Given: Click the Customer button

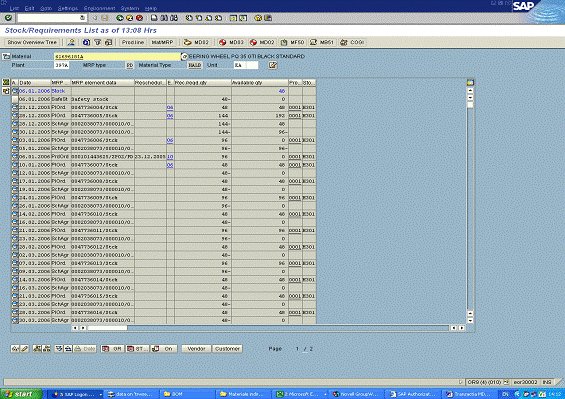Looking at the screenshot, I should coord(227,349).
